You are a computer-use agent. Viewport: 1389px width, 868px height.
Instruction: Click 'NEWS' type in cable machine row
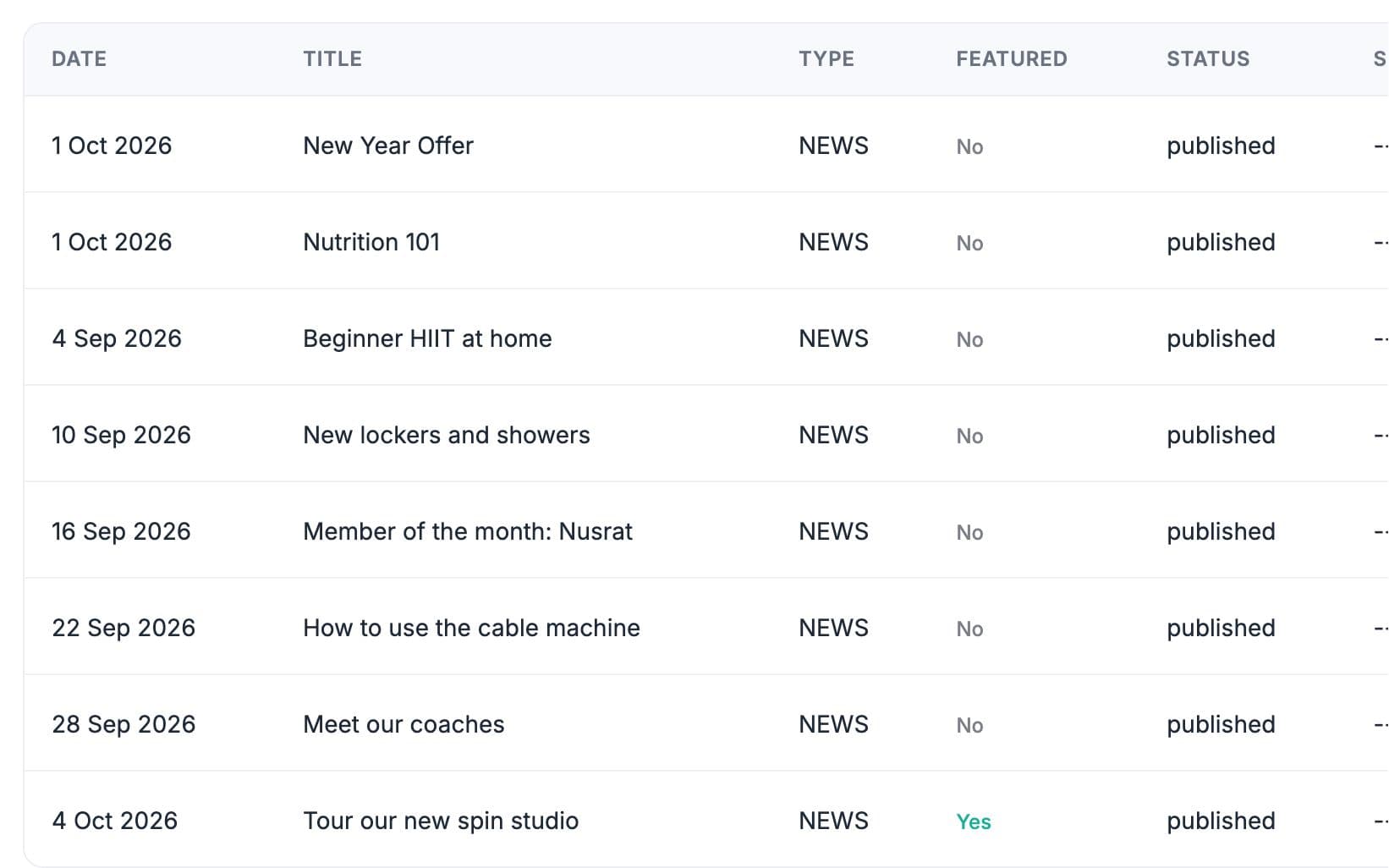[x=833, y=628]
